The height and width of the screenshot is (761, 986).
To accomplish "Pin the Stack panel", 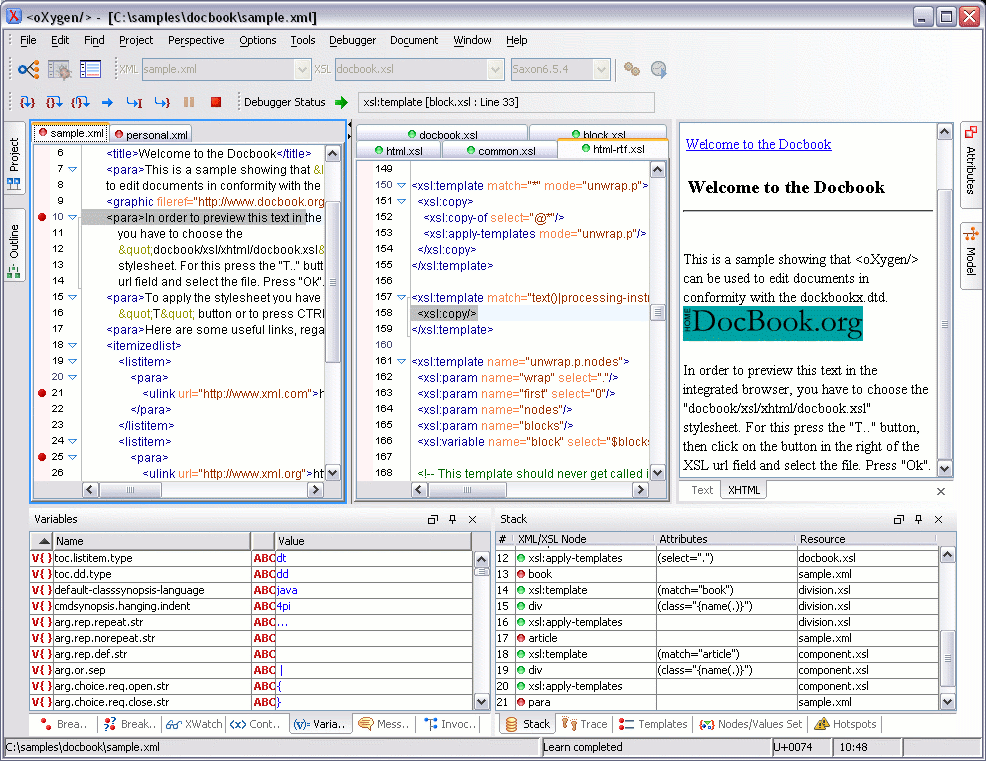I will [x=919, y=519].
